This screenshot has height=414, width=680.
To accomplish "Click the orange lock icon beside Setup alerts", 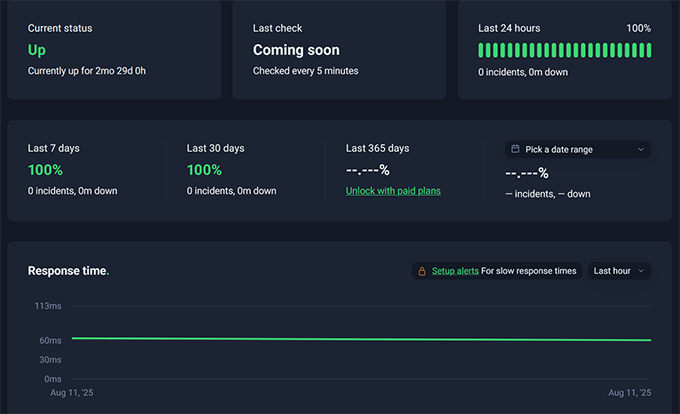I will coord(422,271).
